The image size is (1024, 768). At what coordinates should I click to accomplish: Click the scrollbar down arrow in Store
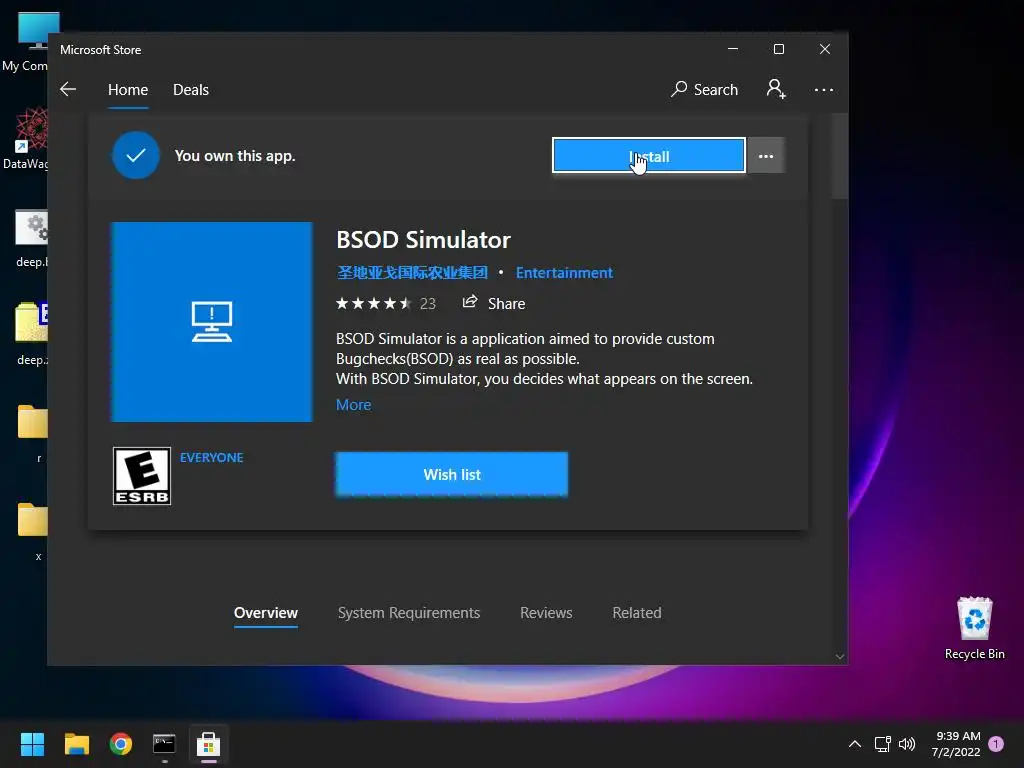(x=840, y=656)
